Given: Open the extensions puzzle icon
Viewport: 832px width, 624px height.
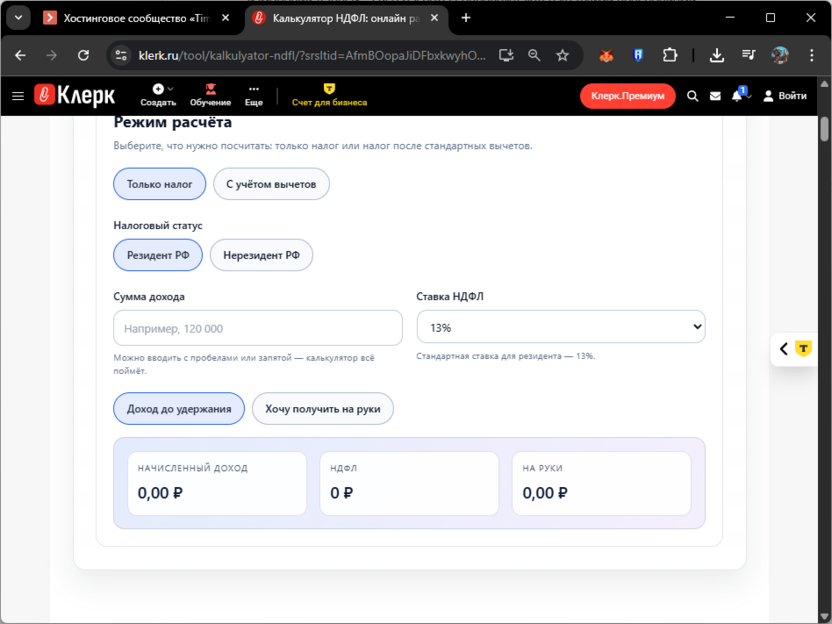Looking at the screenshot, I should pos(670,55).
